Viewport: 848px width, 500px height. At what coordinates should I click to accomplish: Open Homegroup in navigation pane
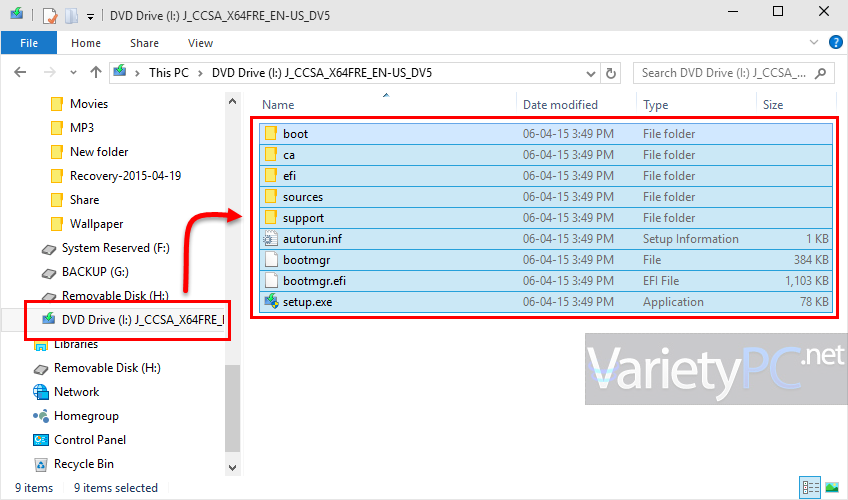tap(86, 416)
